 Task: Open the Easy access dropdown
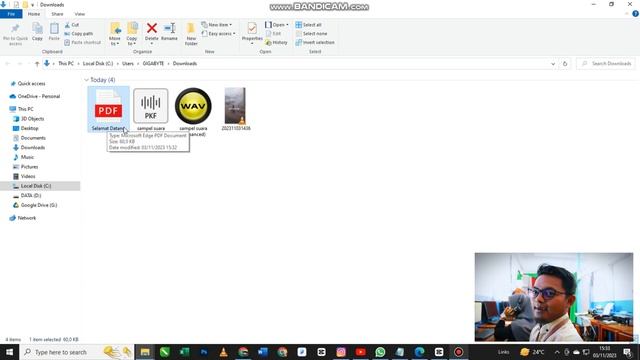218,33
